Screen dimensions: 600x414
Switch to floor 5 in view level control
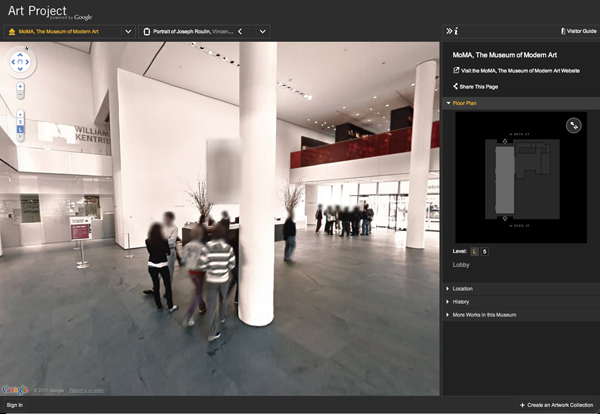(20, 122)
